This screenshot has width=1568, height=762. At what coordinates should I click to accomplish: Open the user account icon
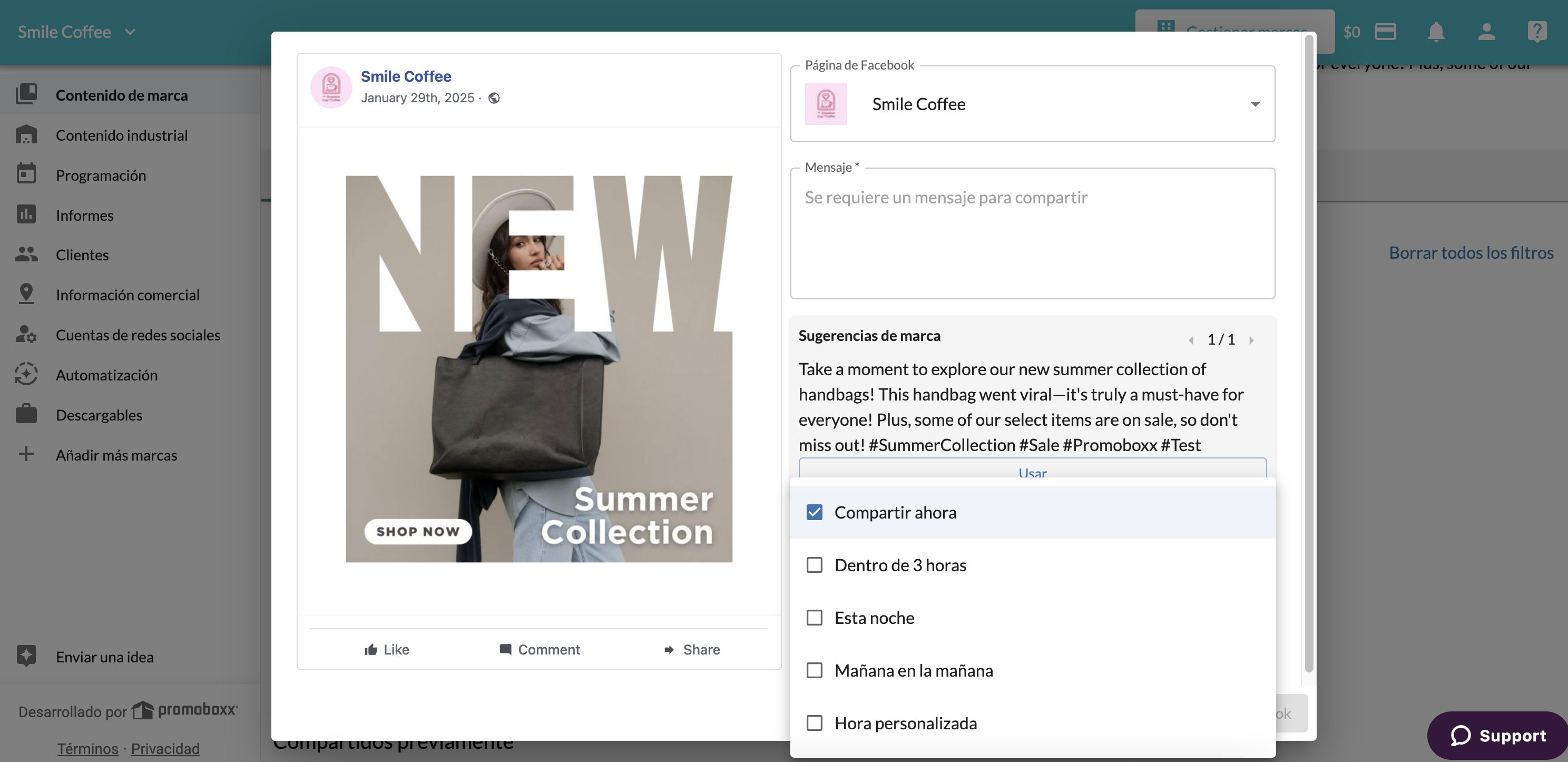pos(1486,32)
